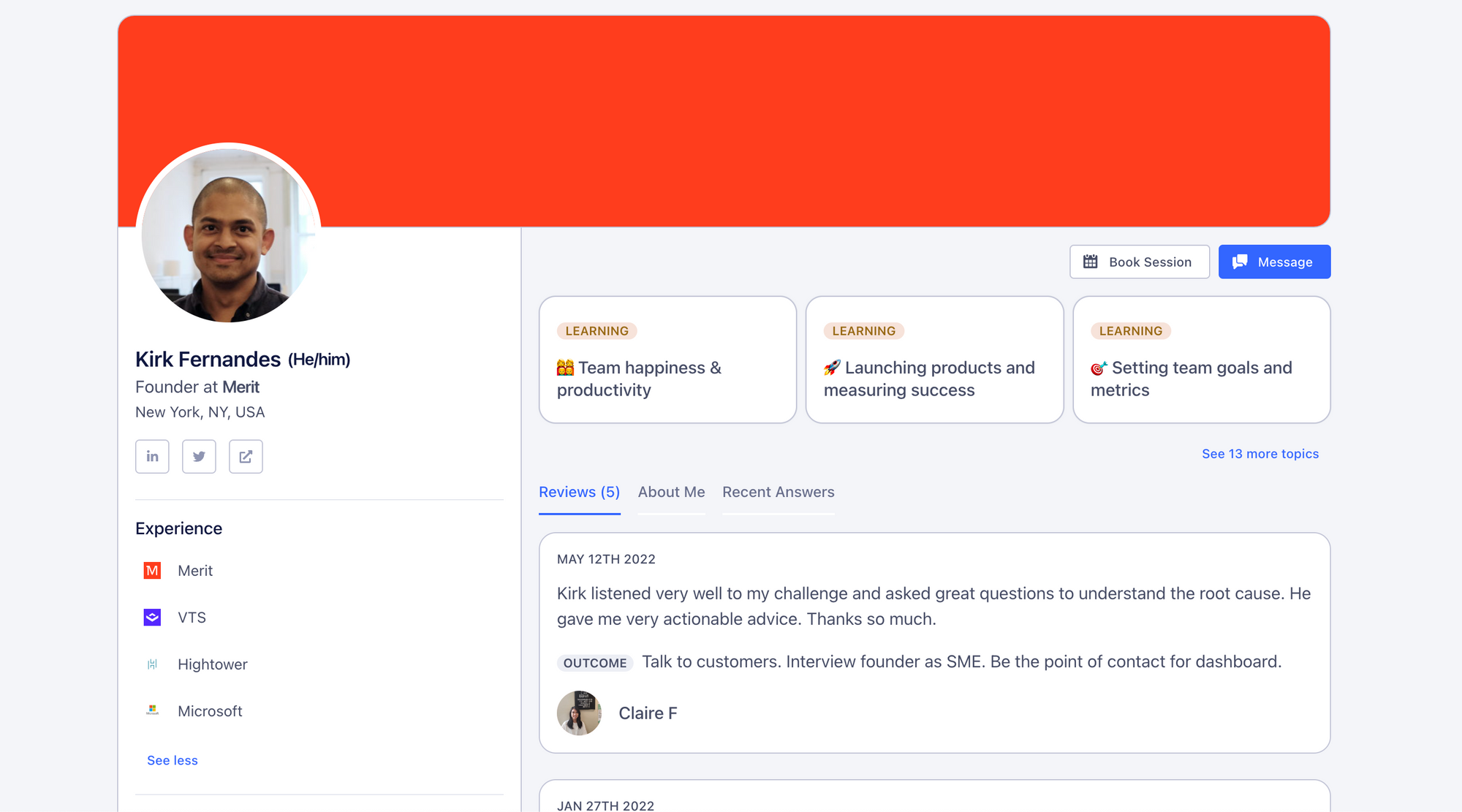Switch to the About Me tab
The image size is (1462, 812).
(671, 492)
